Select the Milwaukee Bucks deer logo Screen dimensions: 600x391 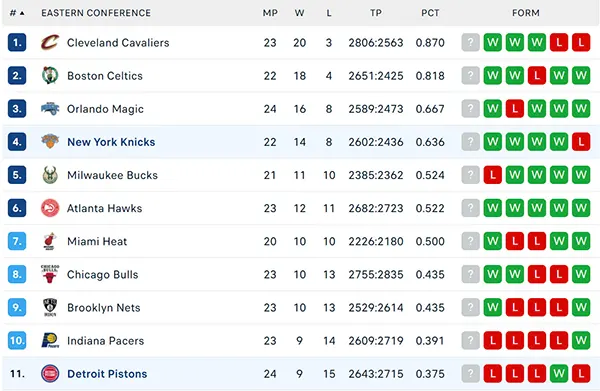pos(50,175)
